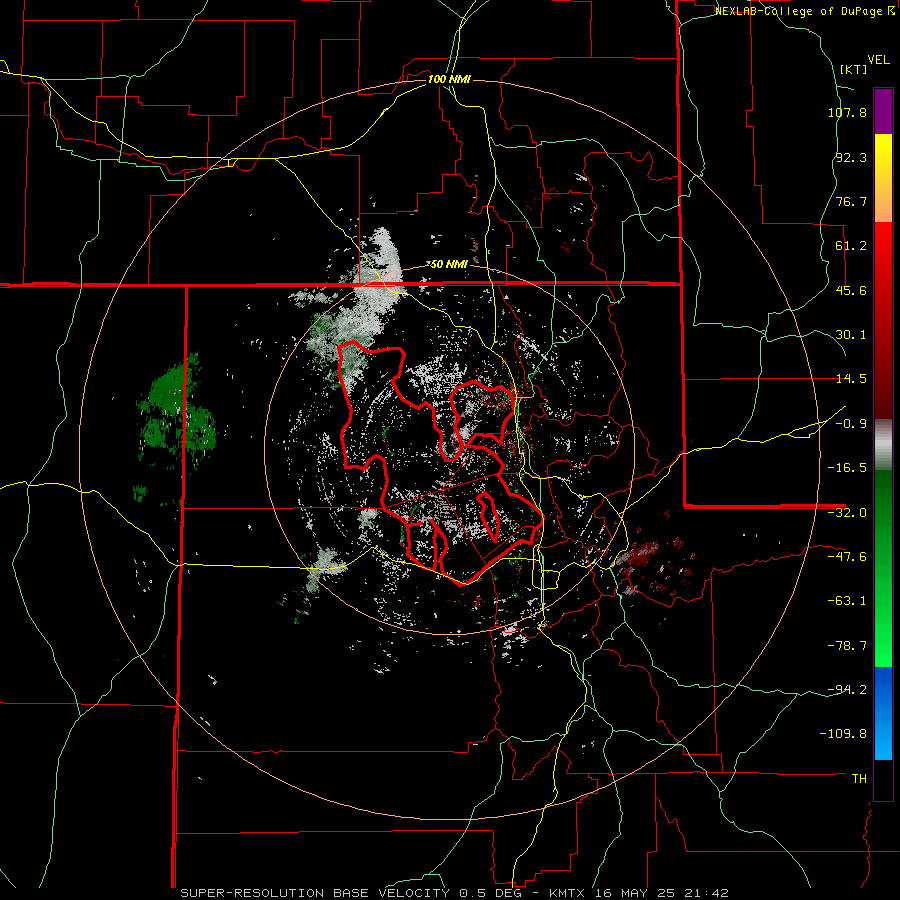The height and width of the screenshot is (900, 900).
Task: Pick the gray near-zero color bar segment
Action: click(x=883, y=445)
